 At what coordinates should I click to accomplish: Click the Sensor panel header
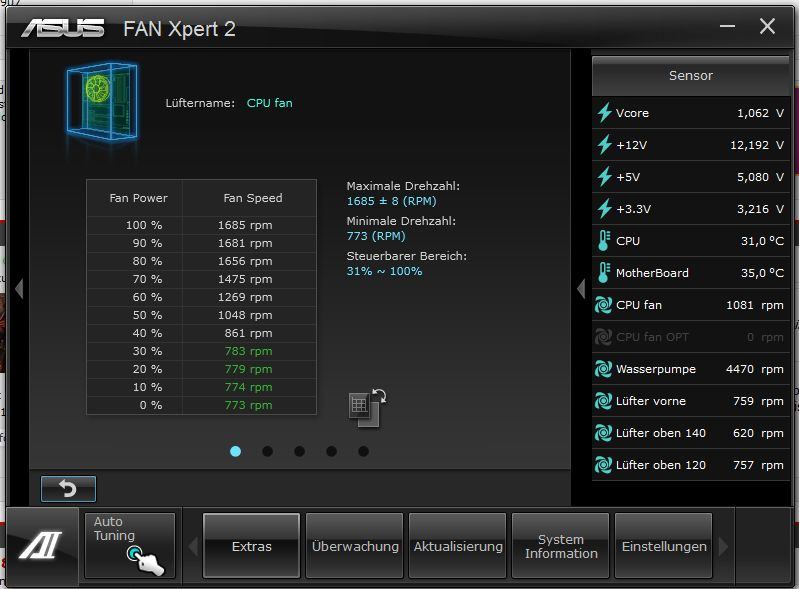pos(690,76)
